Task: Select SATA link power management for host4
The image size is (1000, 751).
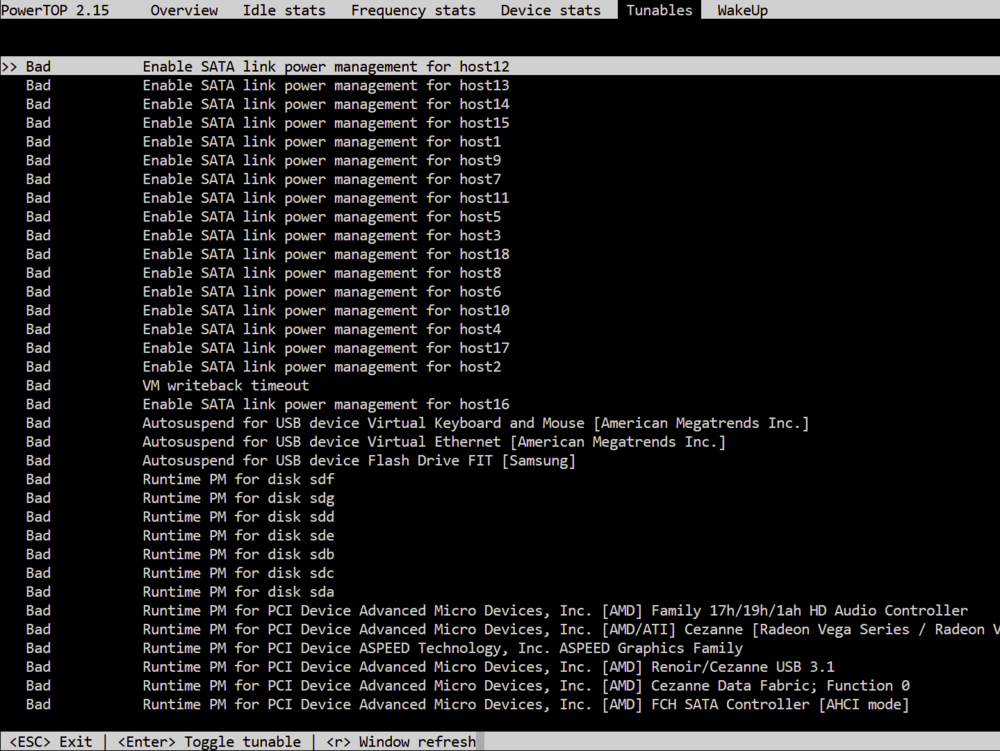Action: pos(321,330)
